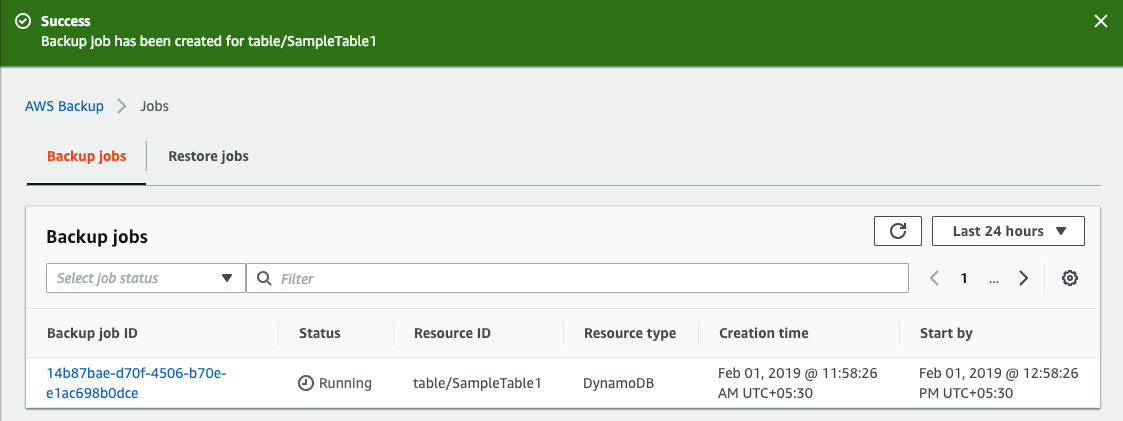Screen dimensions: 1123x421
Task: Select page number 1 in pagination
Action: coord(964,279)
